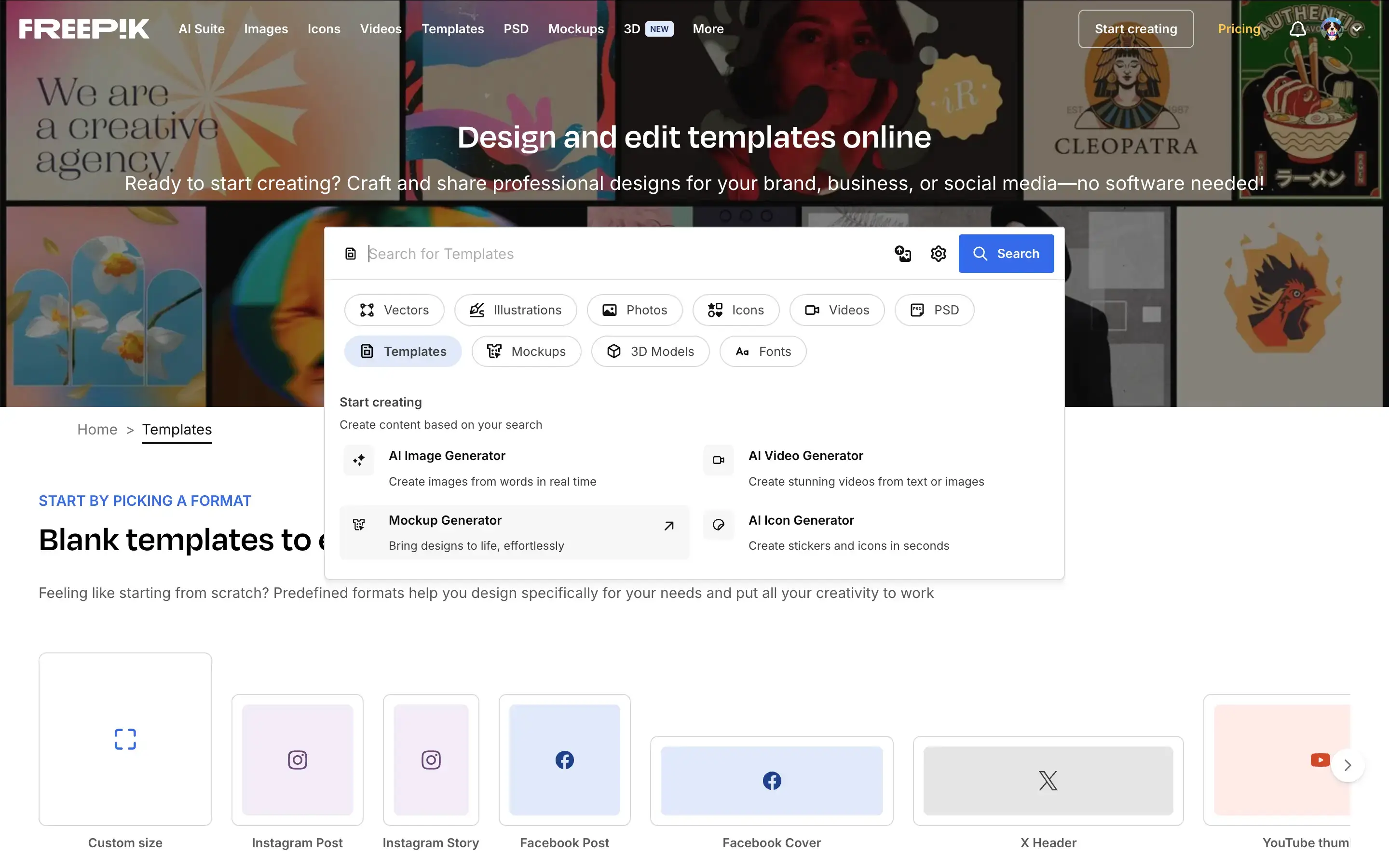Click the blue Search button
This screenshot has width=1389, height=868.
[x=1006, y=253]
